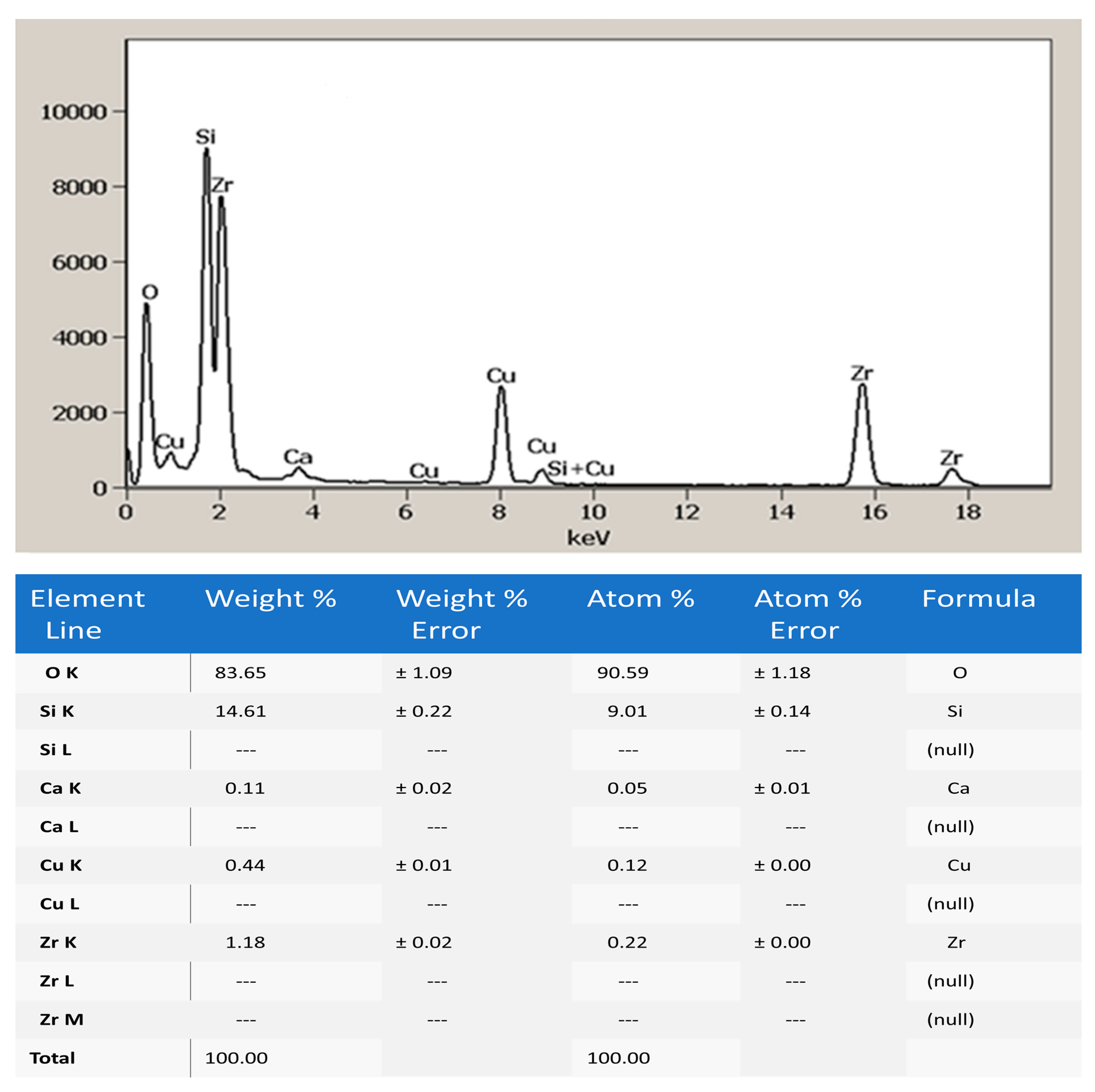Click the Cu peak label at 8 keV
The width and height of the screenshot is (1095, 1092).
(501, 375)
